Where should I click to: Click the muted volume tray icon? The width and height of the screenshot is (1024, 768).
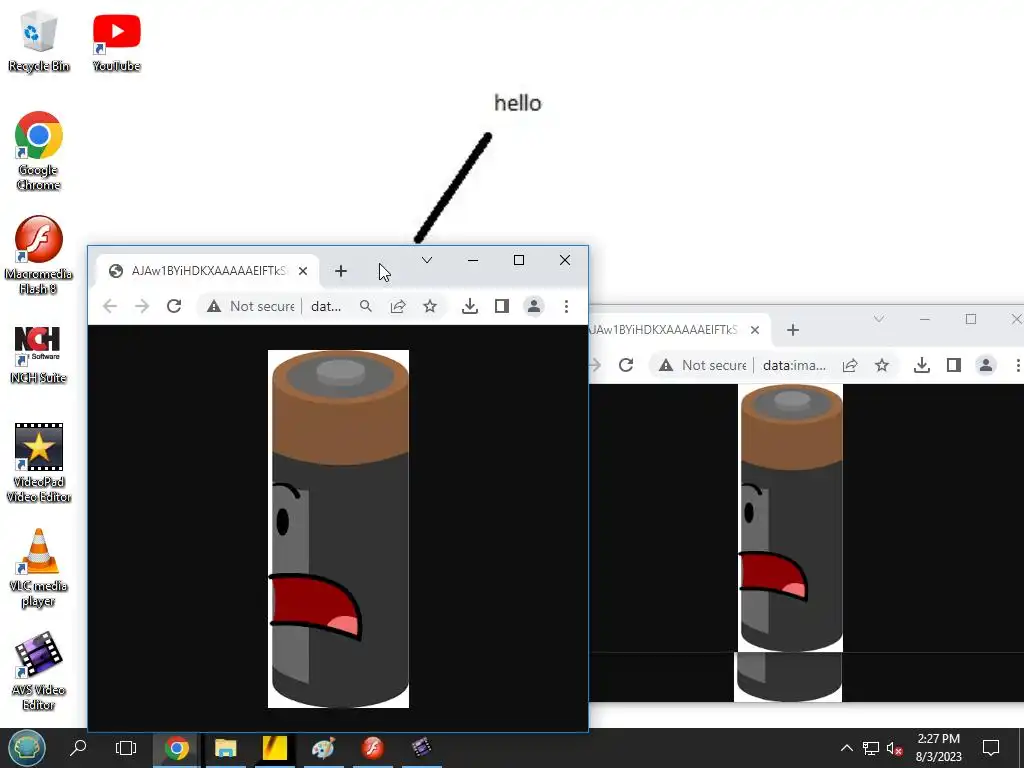[x=894, y=748]
